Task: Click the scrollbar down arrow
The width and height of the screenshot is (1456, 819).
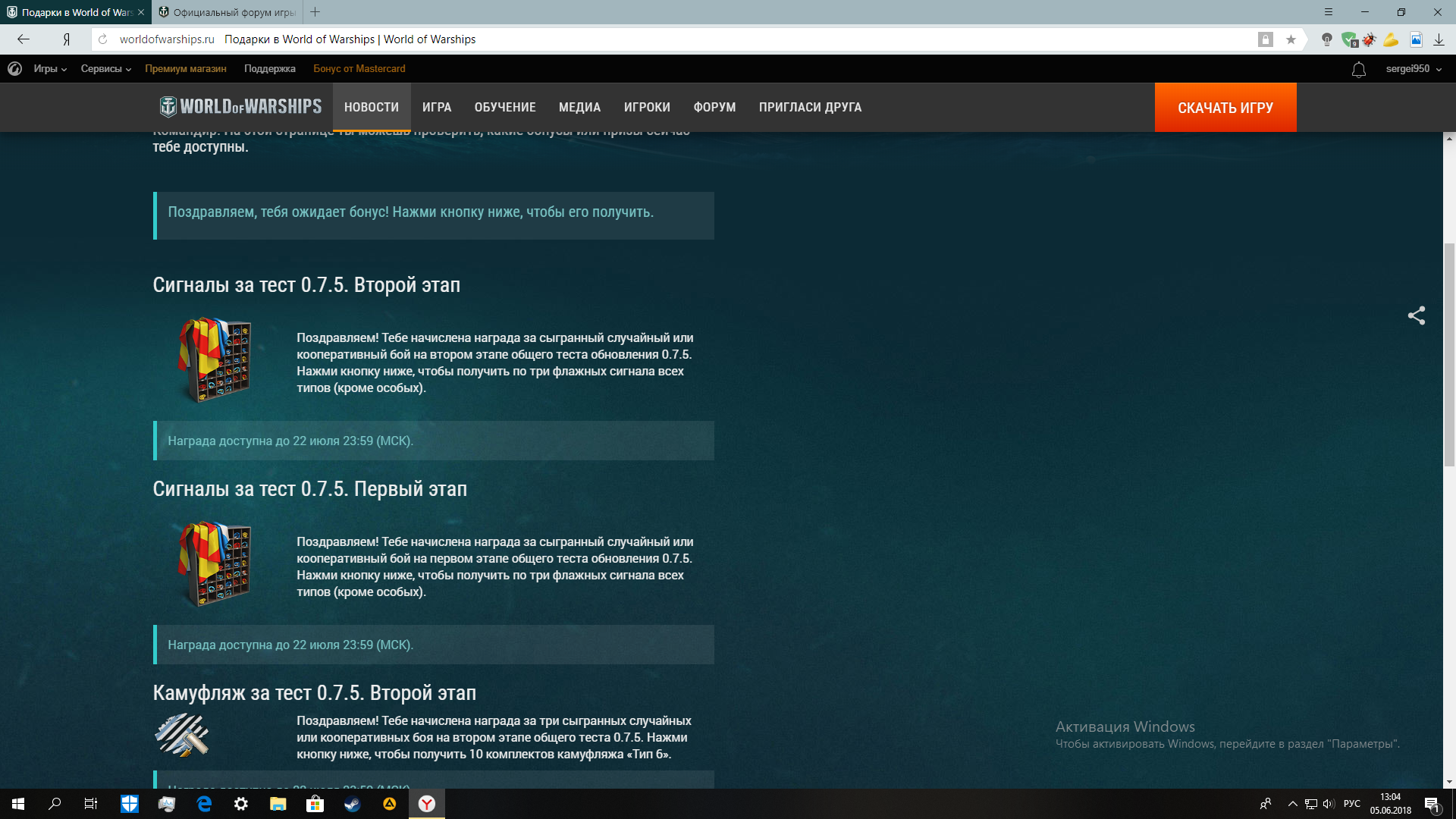Action: point(1449,782)
